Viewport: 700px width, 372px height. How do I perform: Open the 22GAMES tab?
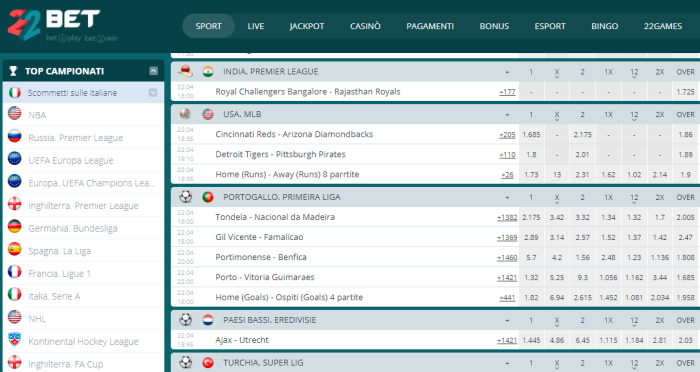click(662, 26)
